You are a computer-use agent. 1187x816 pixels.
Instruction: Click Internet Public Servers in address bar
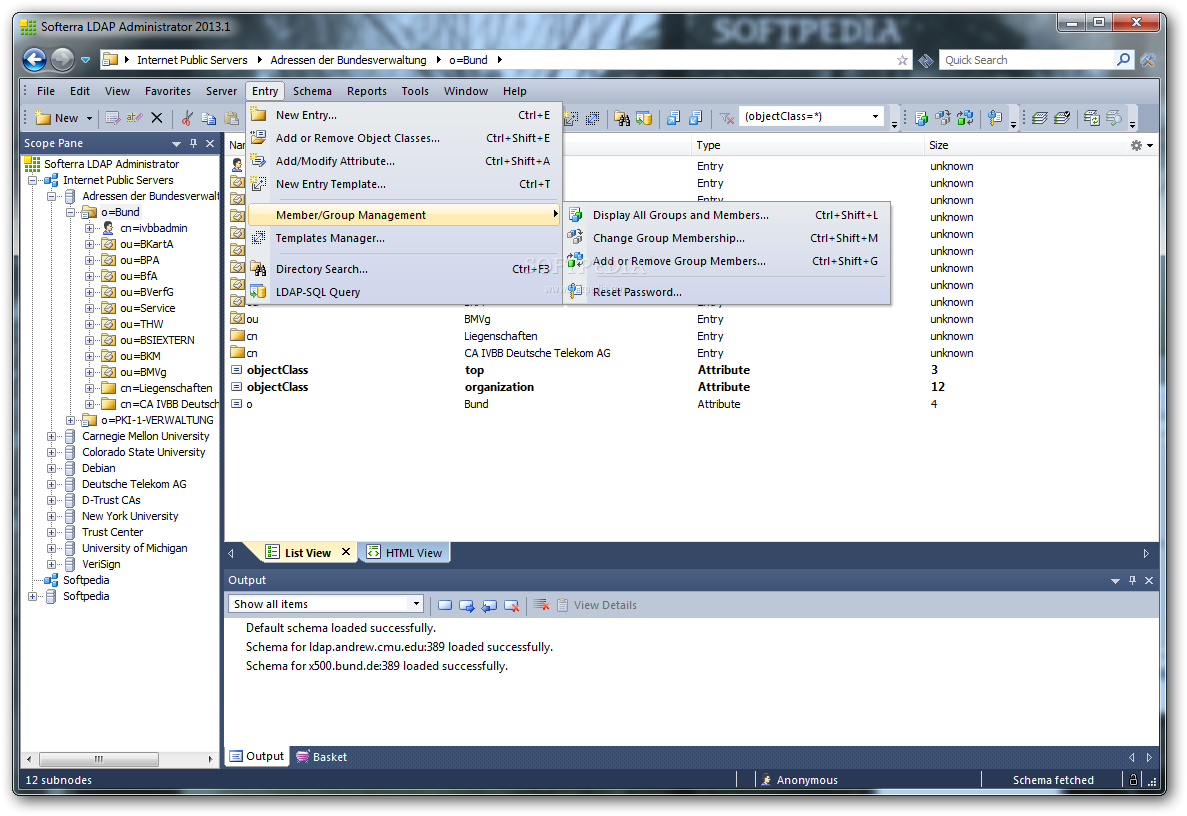(192, 60)
